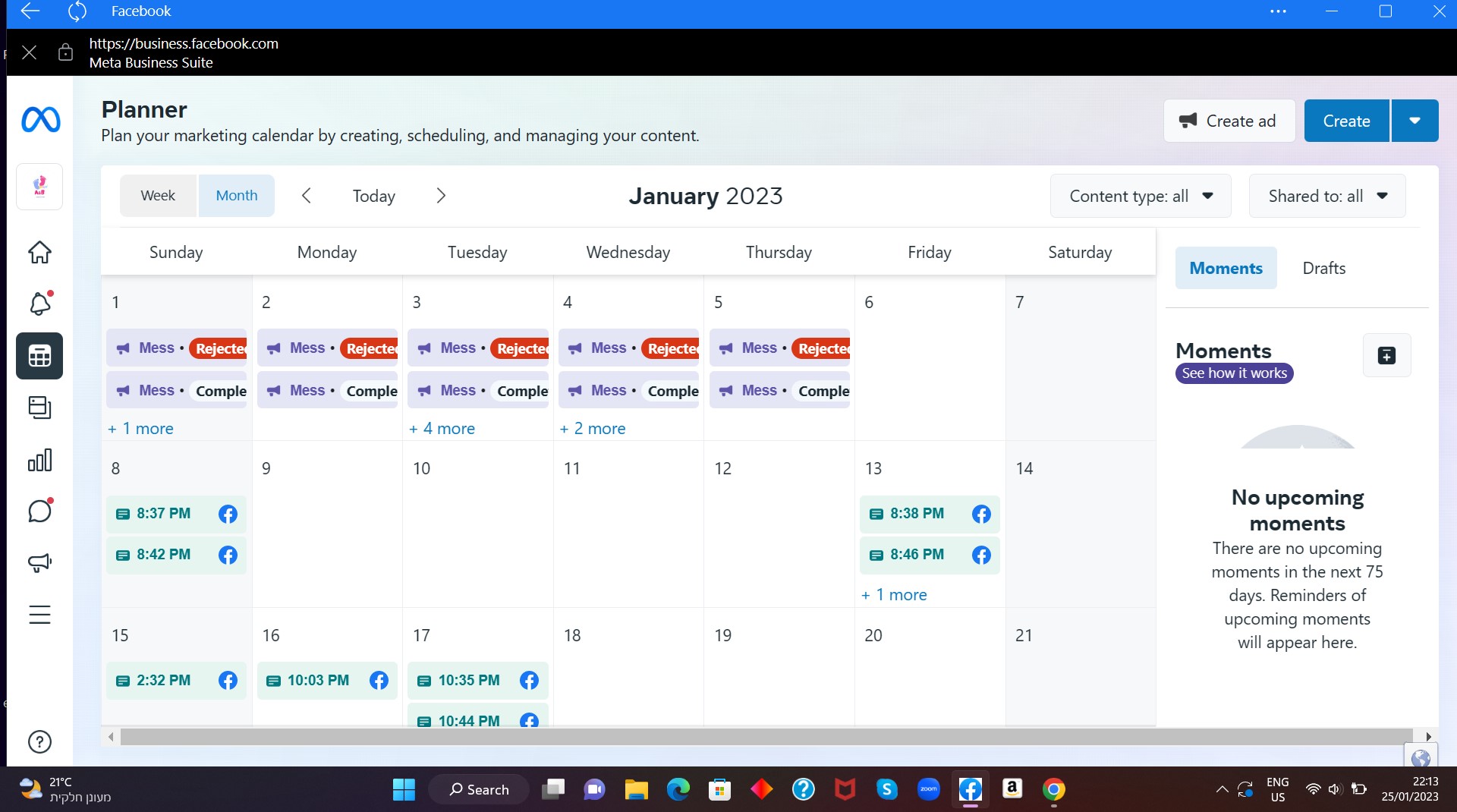Launch Microsoft Edge from the taskbar
Viewport: 1457px width, 812px height.
click(678, 789)
